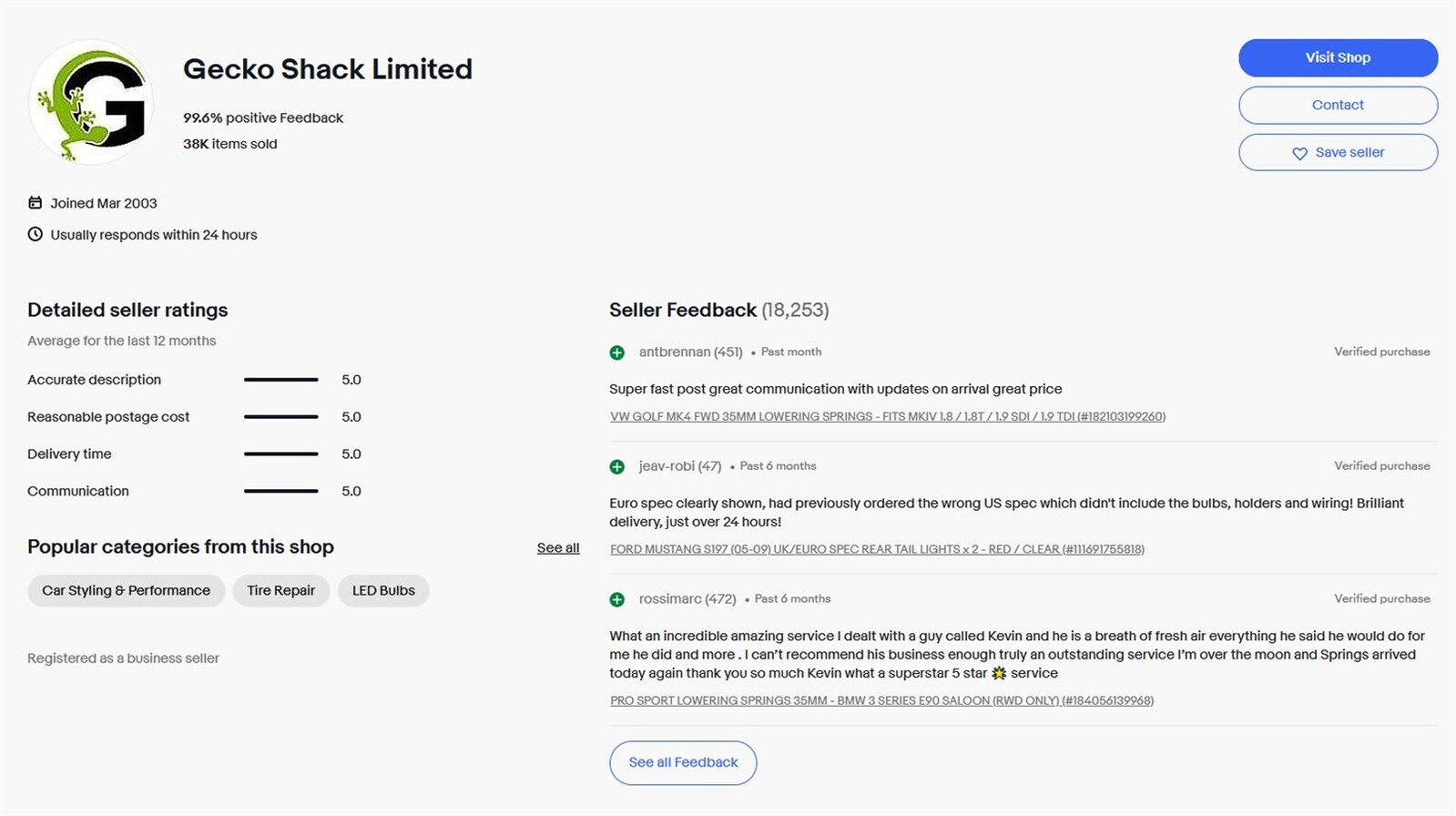Contact the seller via Contact button

point(1338,105)
